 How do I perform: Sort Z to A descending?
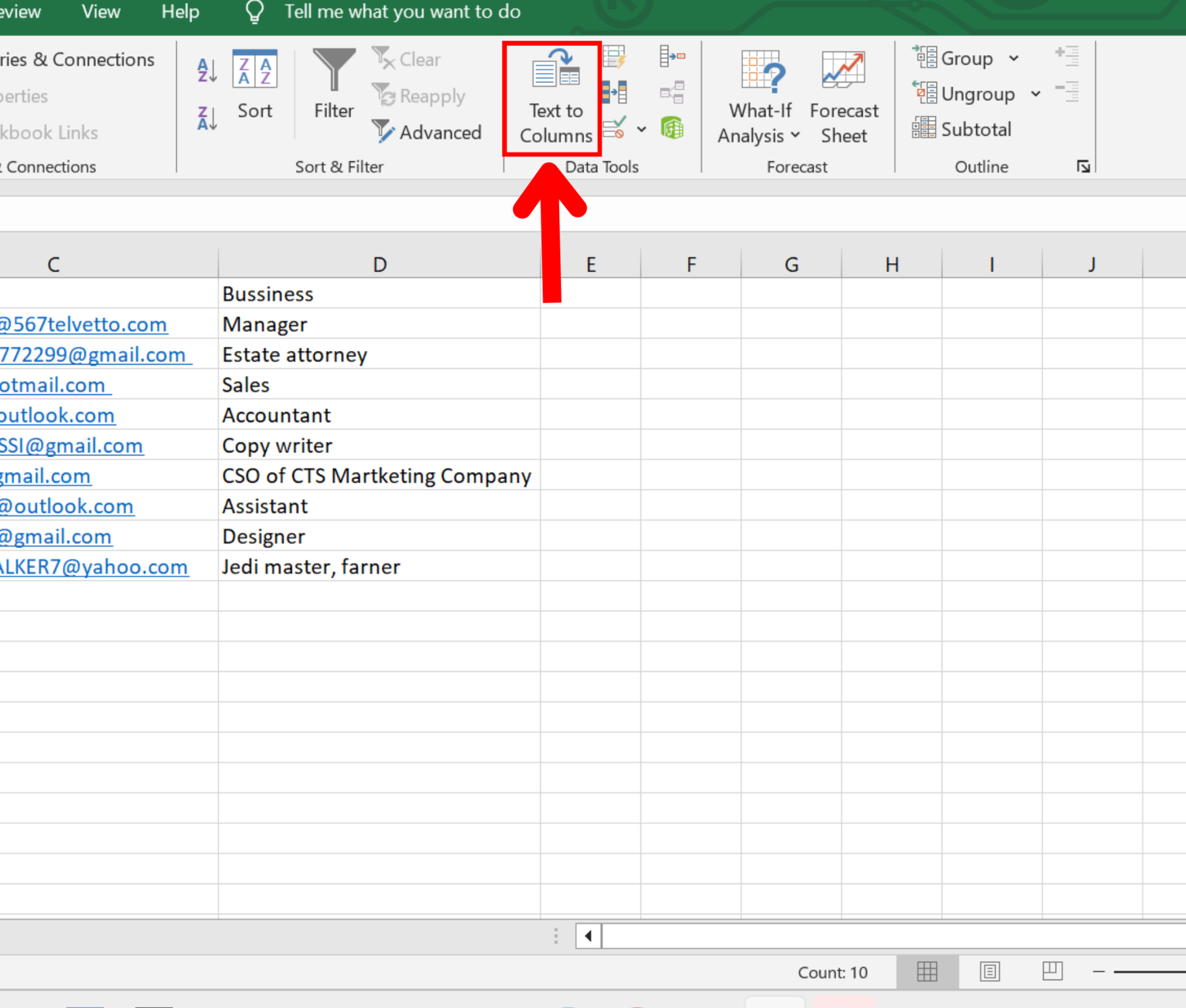pyautogui.click(x=207, y=117)
